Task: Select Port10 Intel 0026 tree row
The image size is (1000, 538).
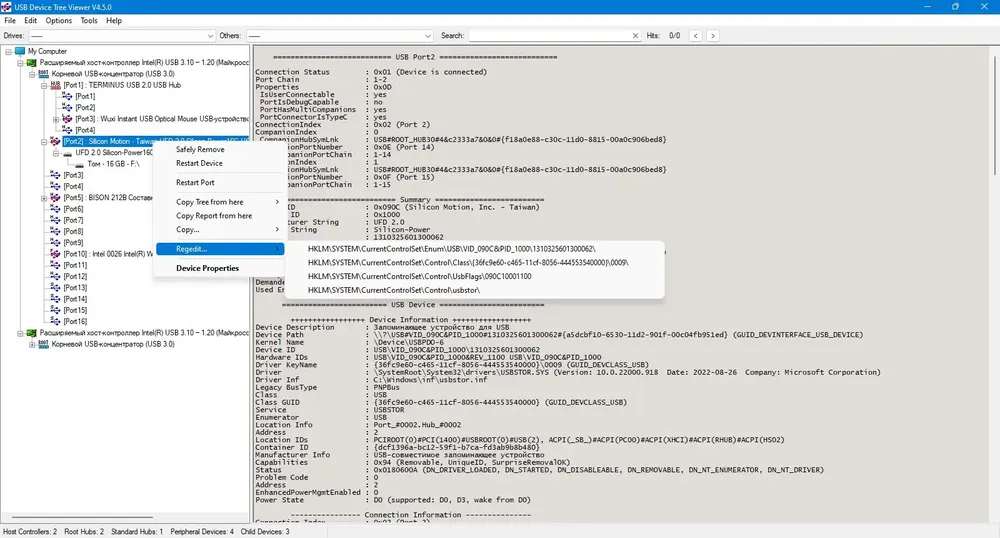Action: (107, 254)
